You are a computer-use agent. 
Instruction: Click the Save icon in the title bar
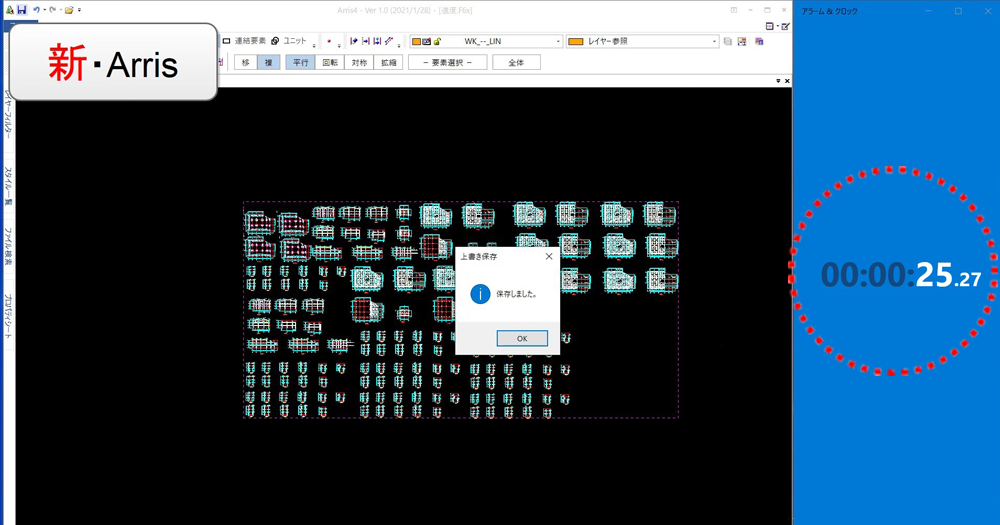21,9
